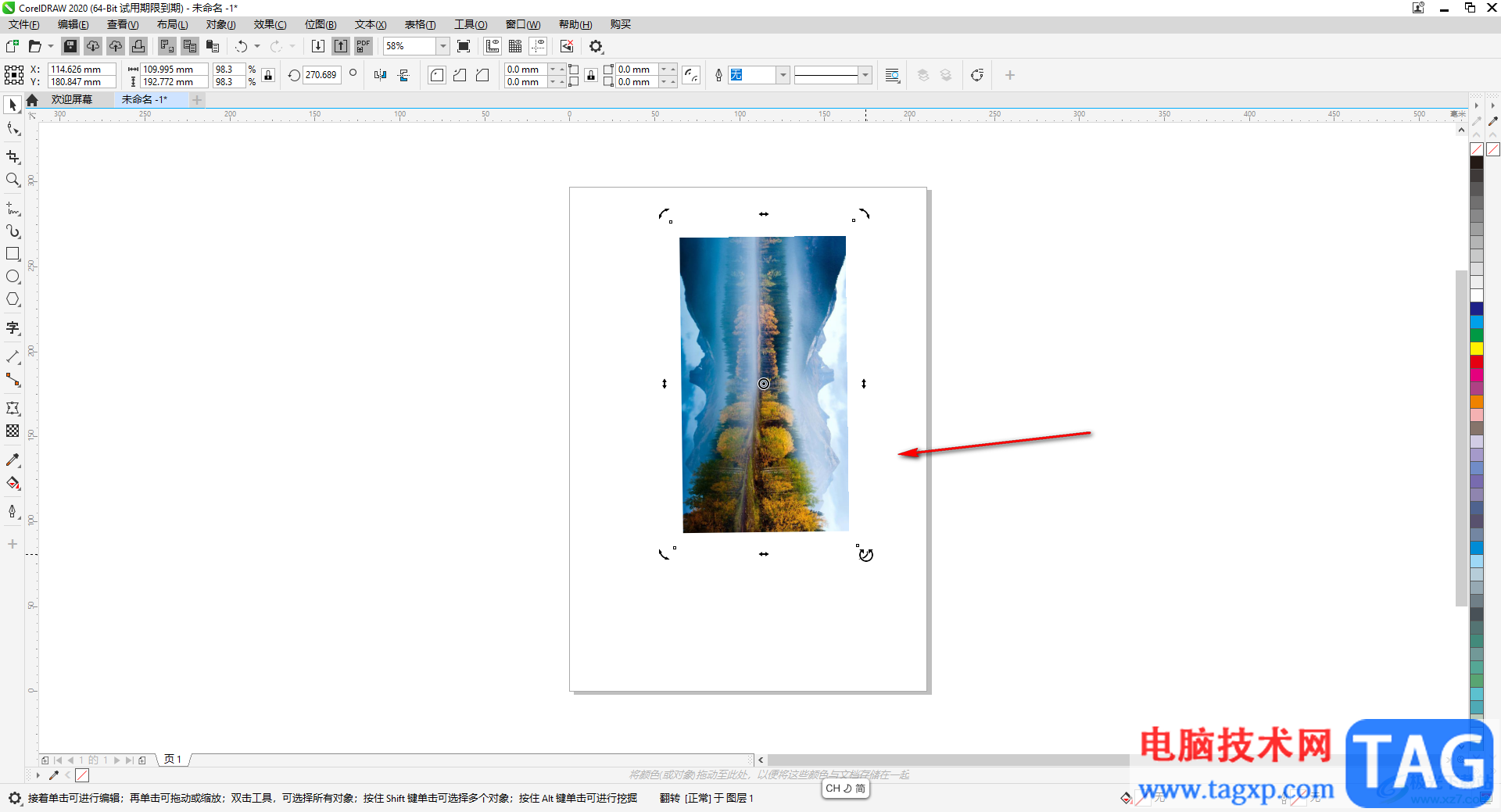Expand the Undo history dropdown arrow
Viewport: 1501px width, 812px height.
point(257,46)
